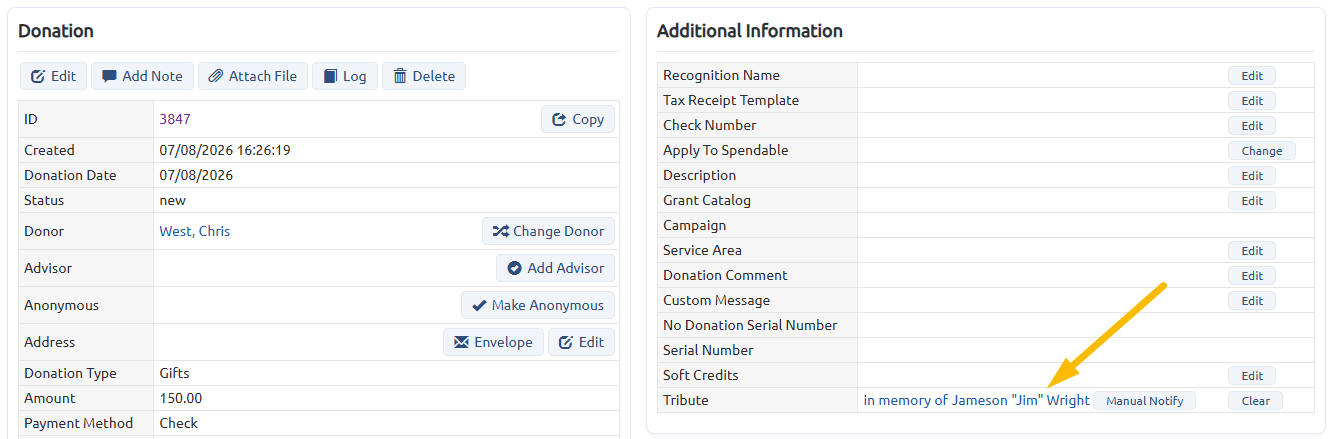
Task: Click the Serial Number row label
Action: pos(708,350)
